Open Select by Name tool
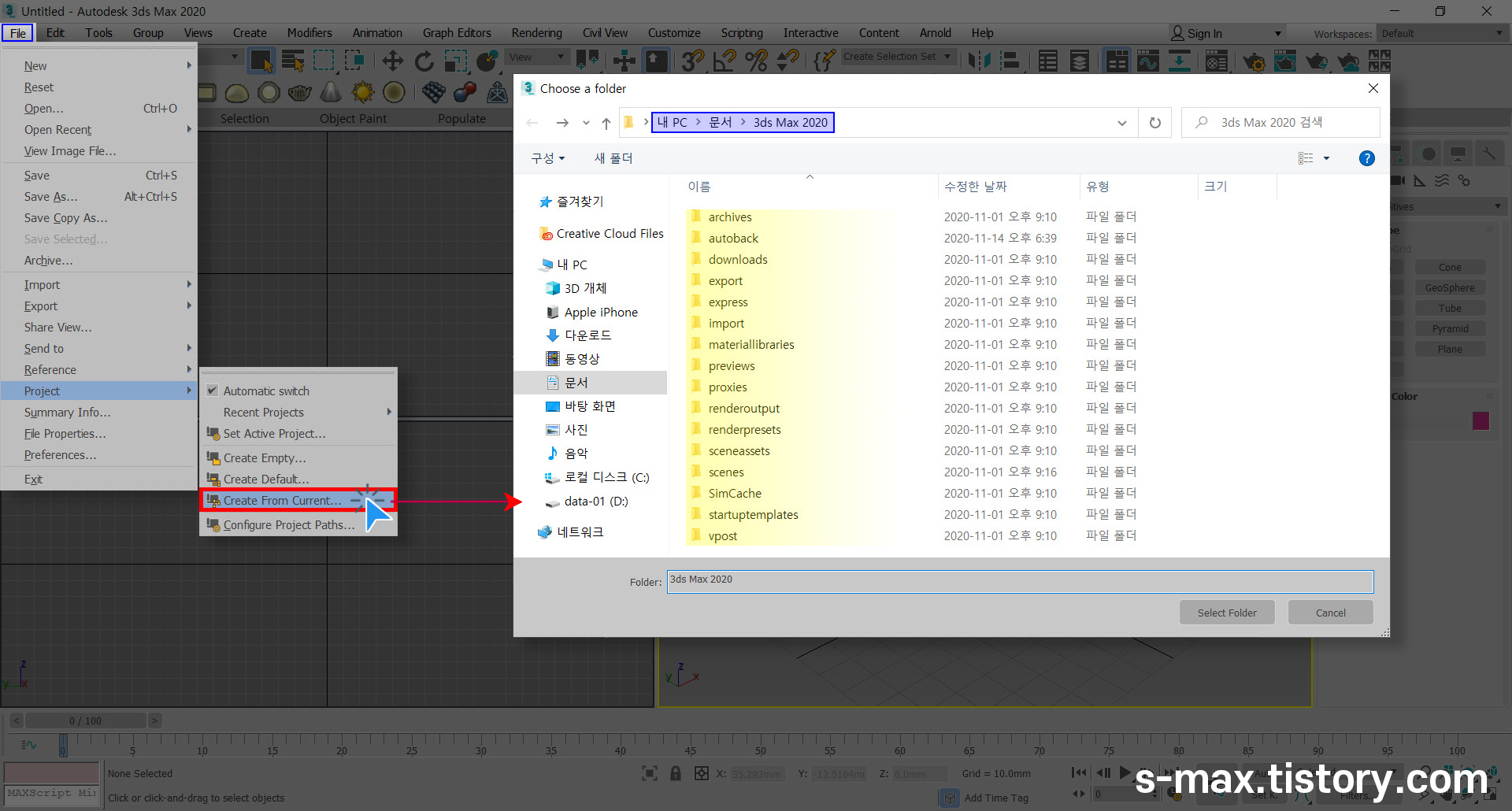The width and height of the screenshot is (1512, 811). click(x=293, y=61)
